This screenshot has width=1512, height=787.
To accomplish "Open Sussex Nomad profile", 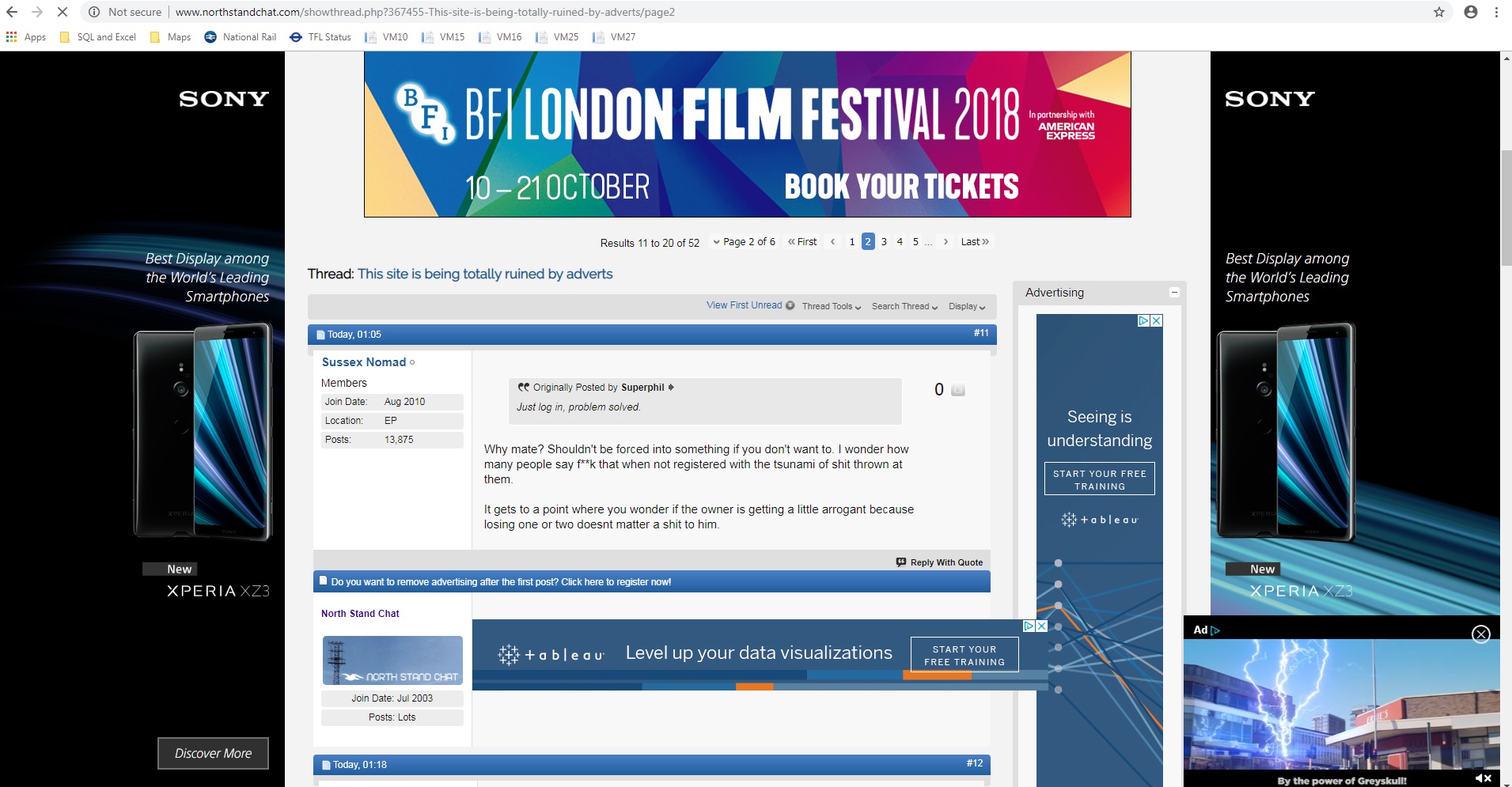I will (364, 362).
